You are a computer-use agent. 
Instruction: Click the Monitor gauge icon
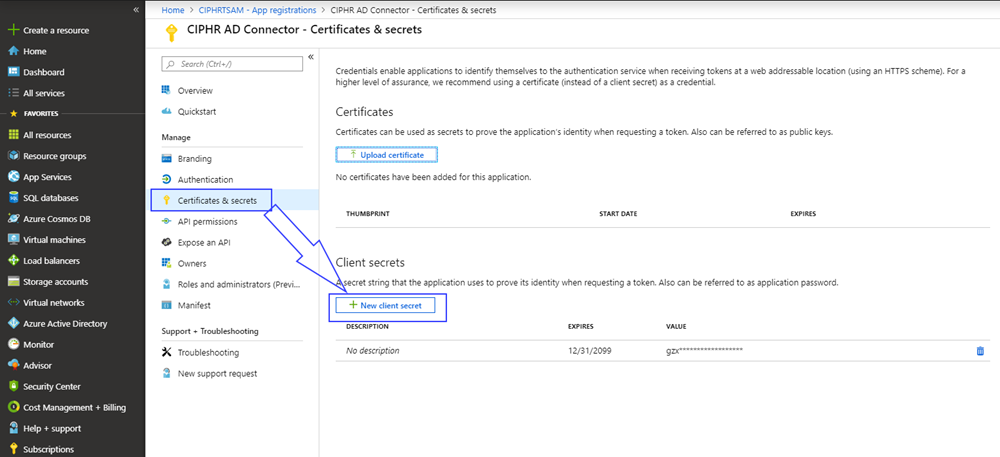(13, 345)
